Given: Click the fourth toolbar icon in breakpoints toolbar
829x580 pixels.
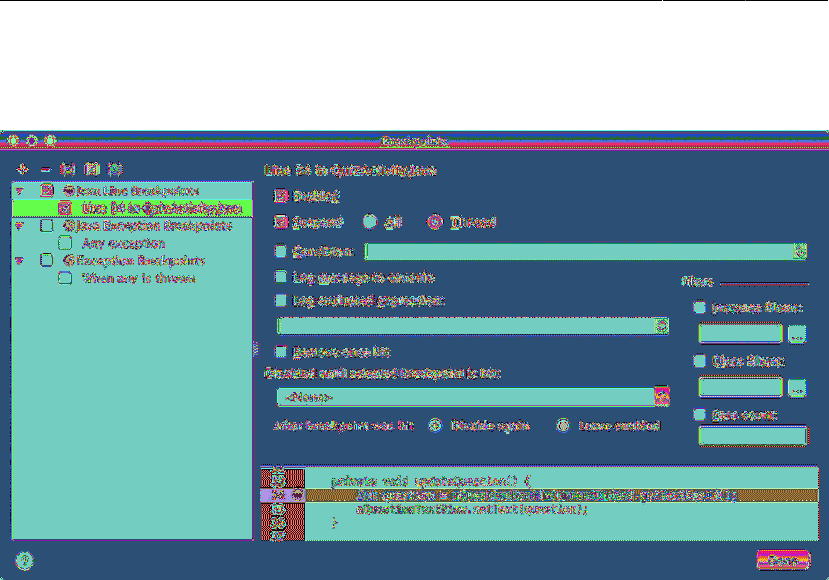Looking at the screenshot, I should [92, 169].
